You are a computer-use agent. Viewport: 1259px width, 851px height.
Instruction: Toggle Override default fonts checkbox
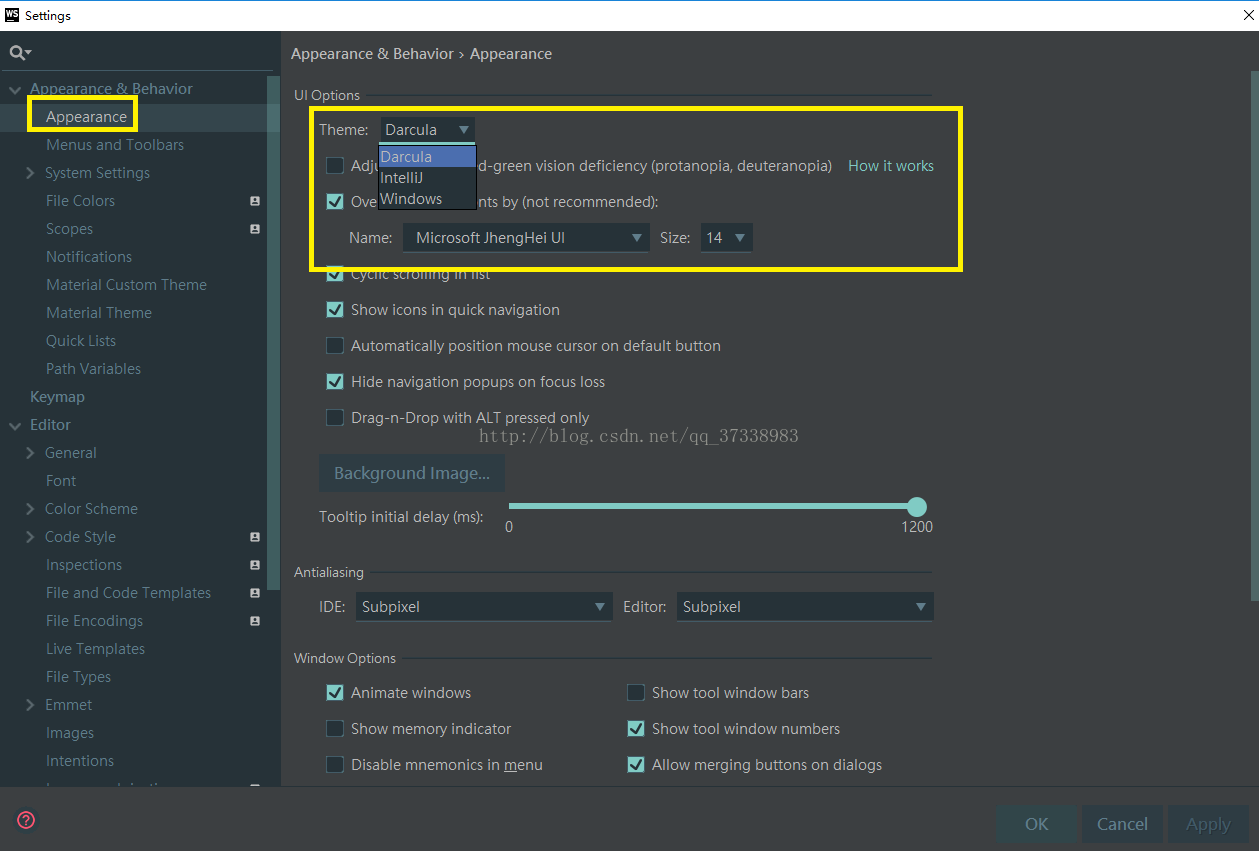335,202
